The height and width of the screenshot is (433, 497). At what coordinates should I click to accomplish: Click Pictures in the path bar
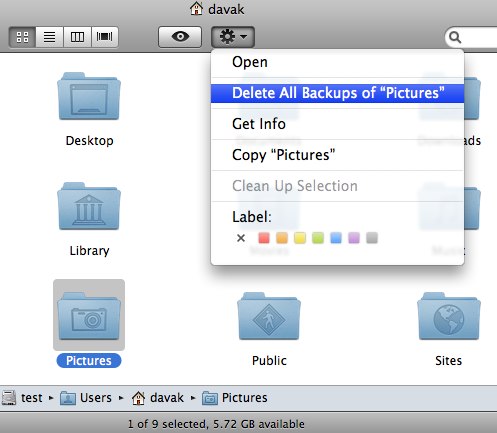pyautogui.click(x=235, y=398)
